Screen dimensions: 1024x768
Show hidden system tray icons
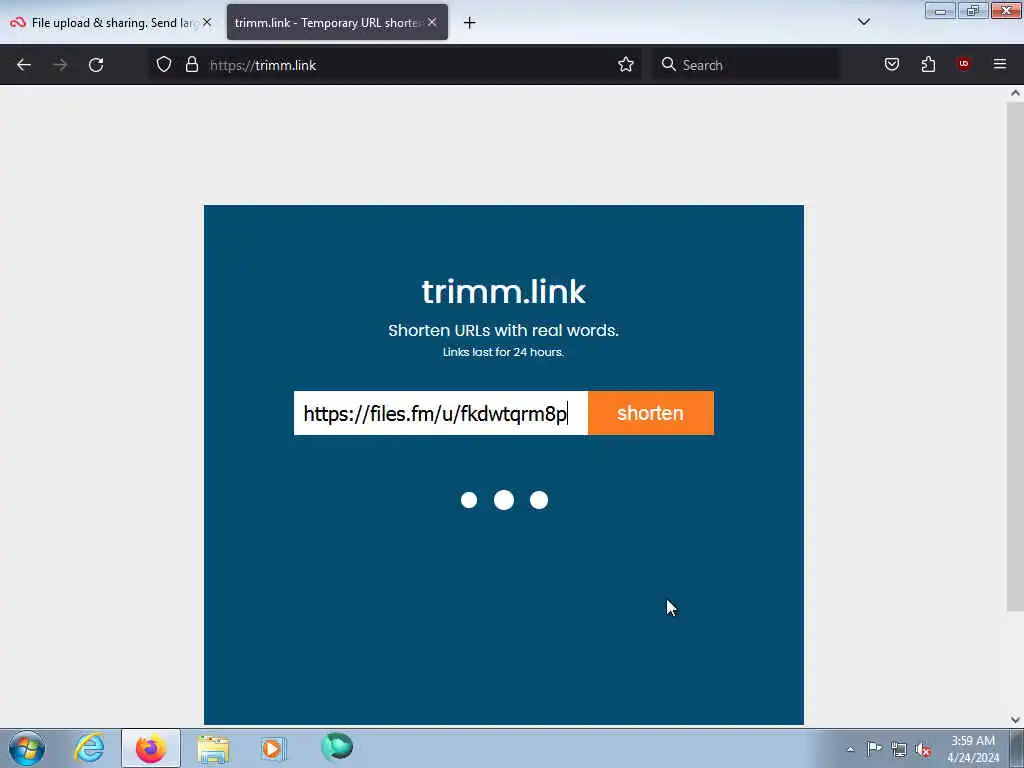(x=850, y=749)
